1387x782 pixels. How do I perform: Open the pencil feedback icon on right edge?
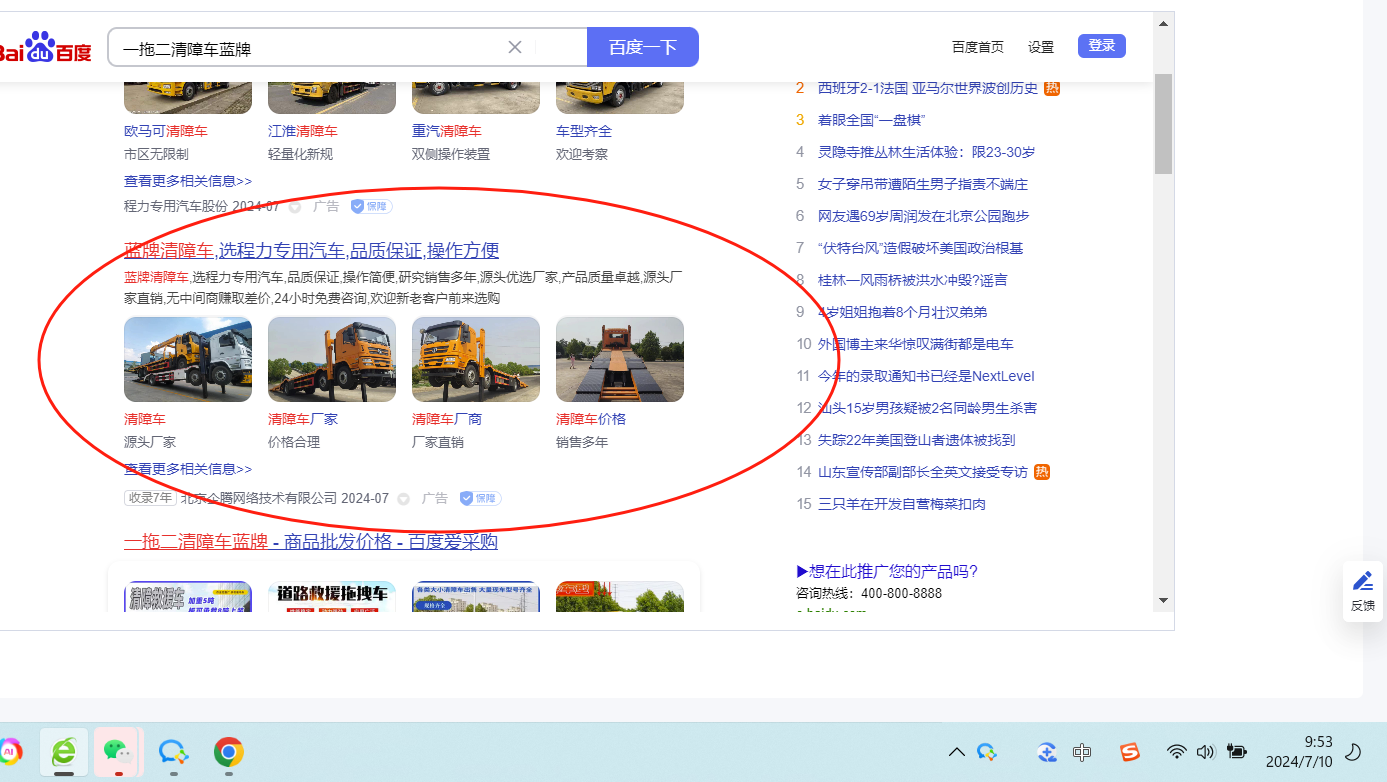pos(1362,581)
